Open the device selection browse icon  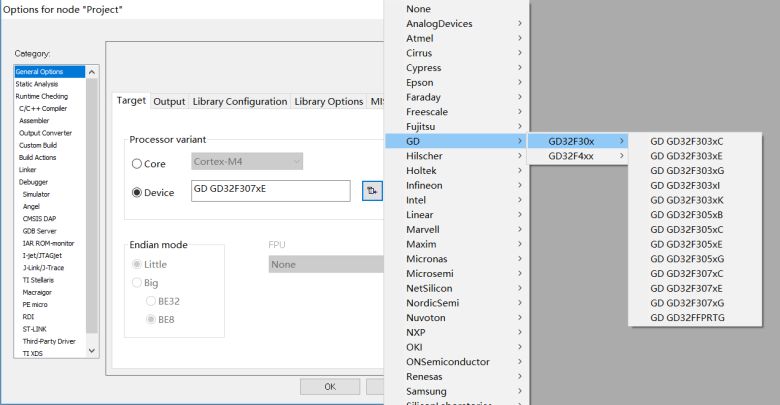(372, 191)
